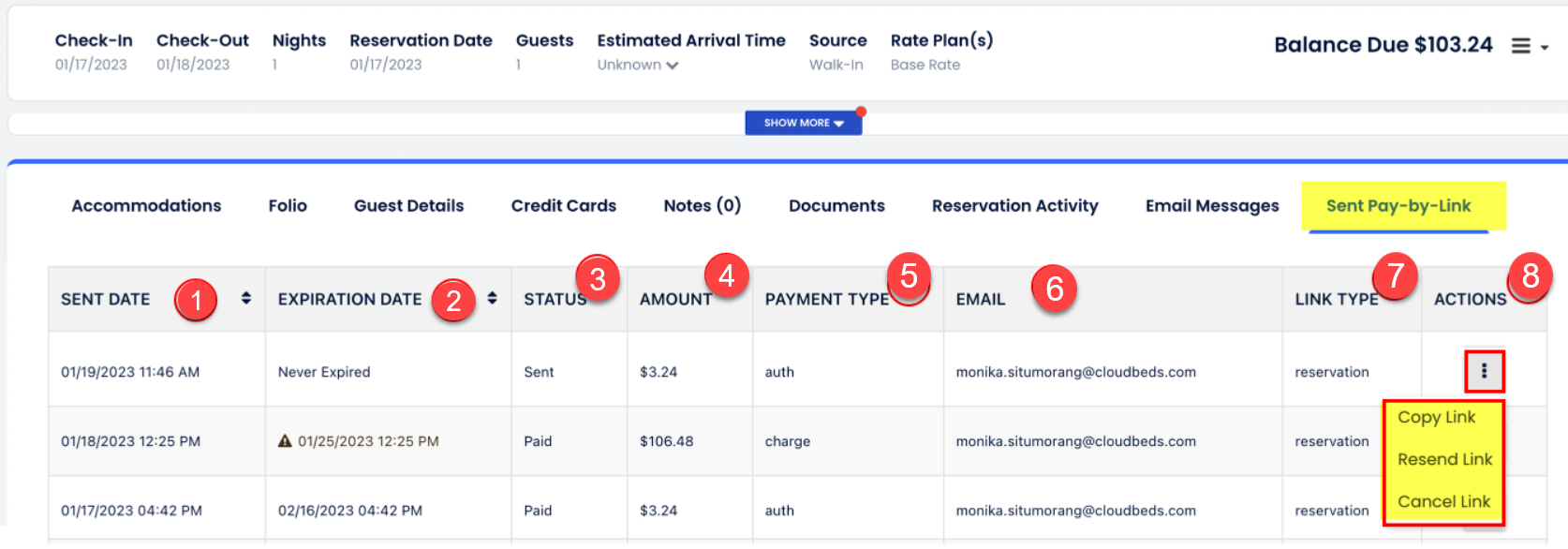Viewport: 1568px width, 549px height.
Task: Expand reservation details with Show More
Action: point(803,123)
